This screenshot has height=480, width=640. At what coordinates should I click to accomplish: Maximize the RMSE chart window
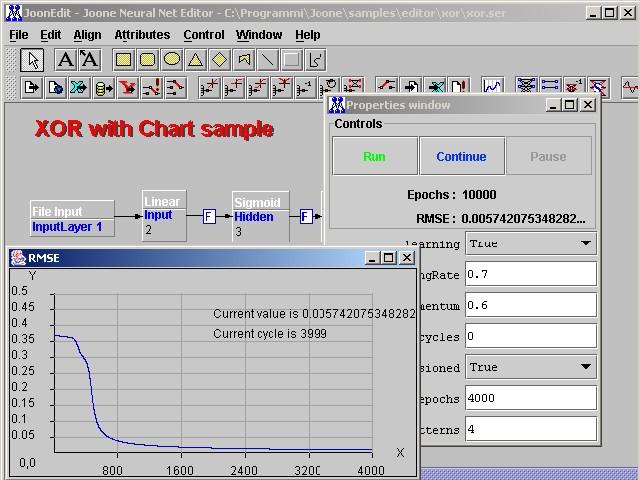pyautogui.click(x=389, y=258)
